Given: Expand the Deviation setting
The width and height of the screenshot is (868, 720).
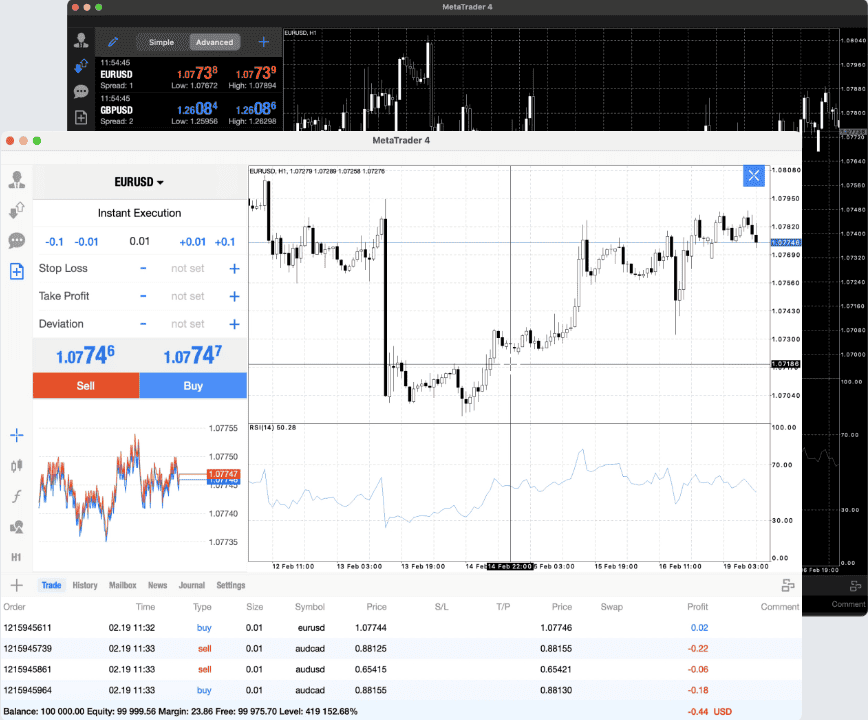Looking at the screenshot, I should (233, 324).
